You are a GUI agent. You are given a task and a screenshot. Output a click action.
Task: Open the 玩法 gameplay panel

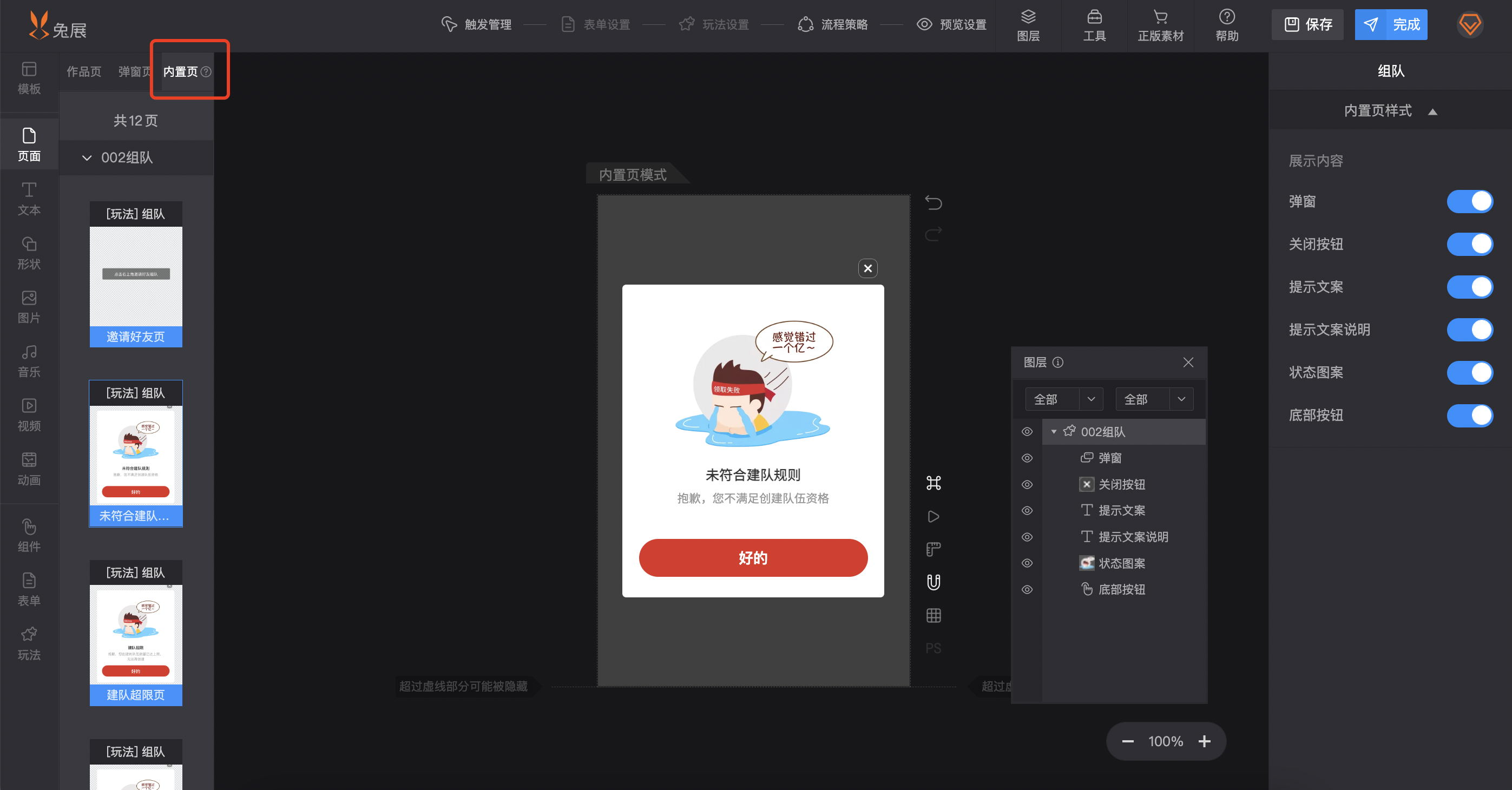(29, 643)
